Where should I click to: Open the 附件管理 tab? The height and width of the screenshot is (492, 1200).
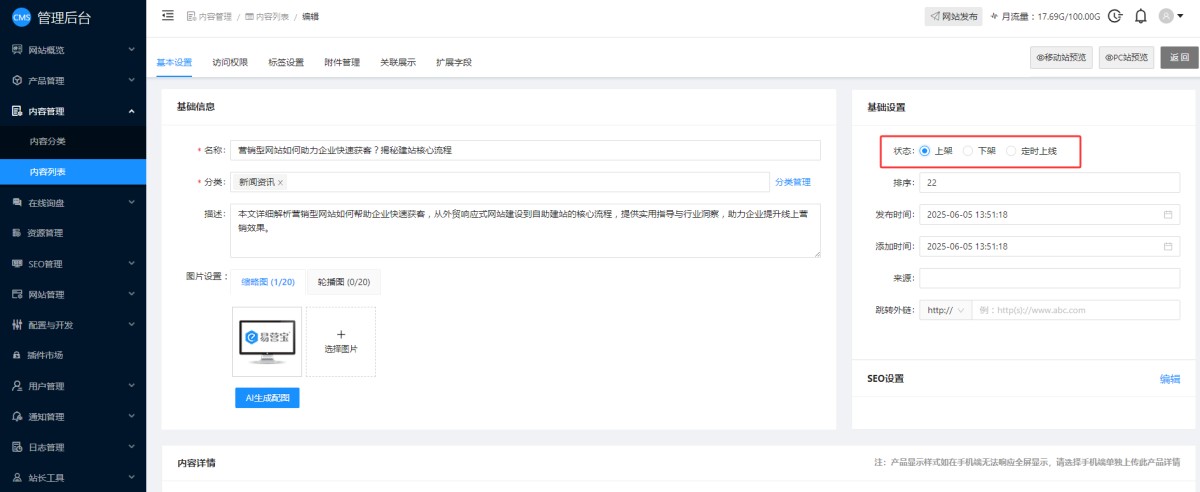coord(342,62)
